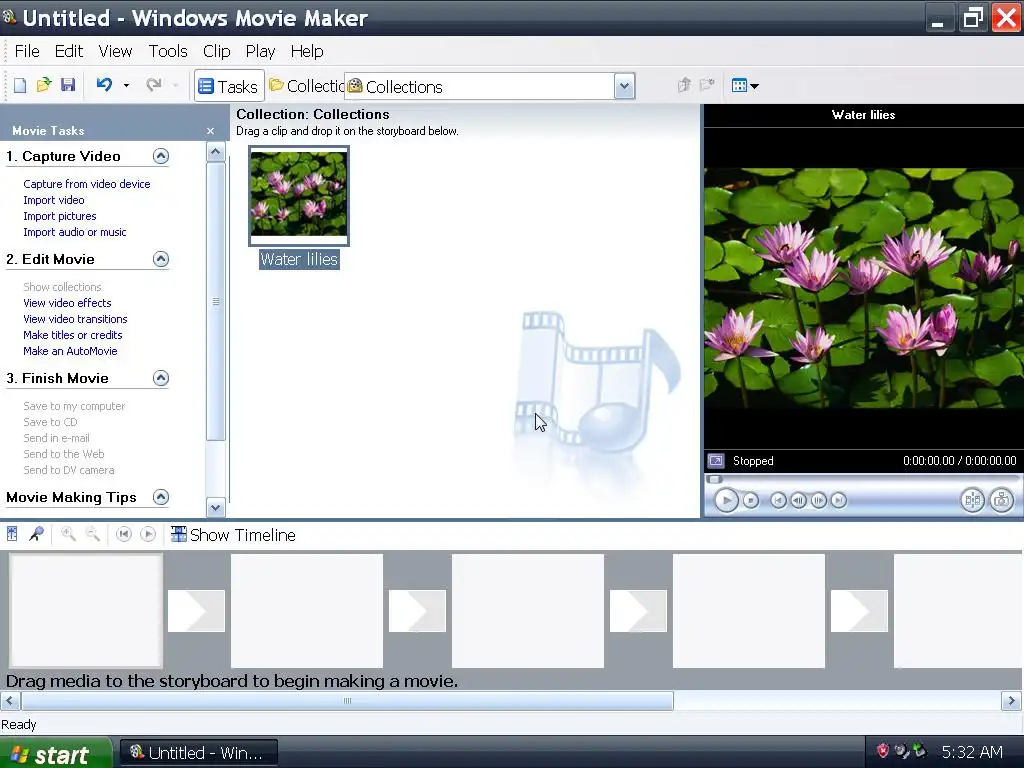The image size is (1024, 768).
Task: Step to the previous frame
Action: 798,500
